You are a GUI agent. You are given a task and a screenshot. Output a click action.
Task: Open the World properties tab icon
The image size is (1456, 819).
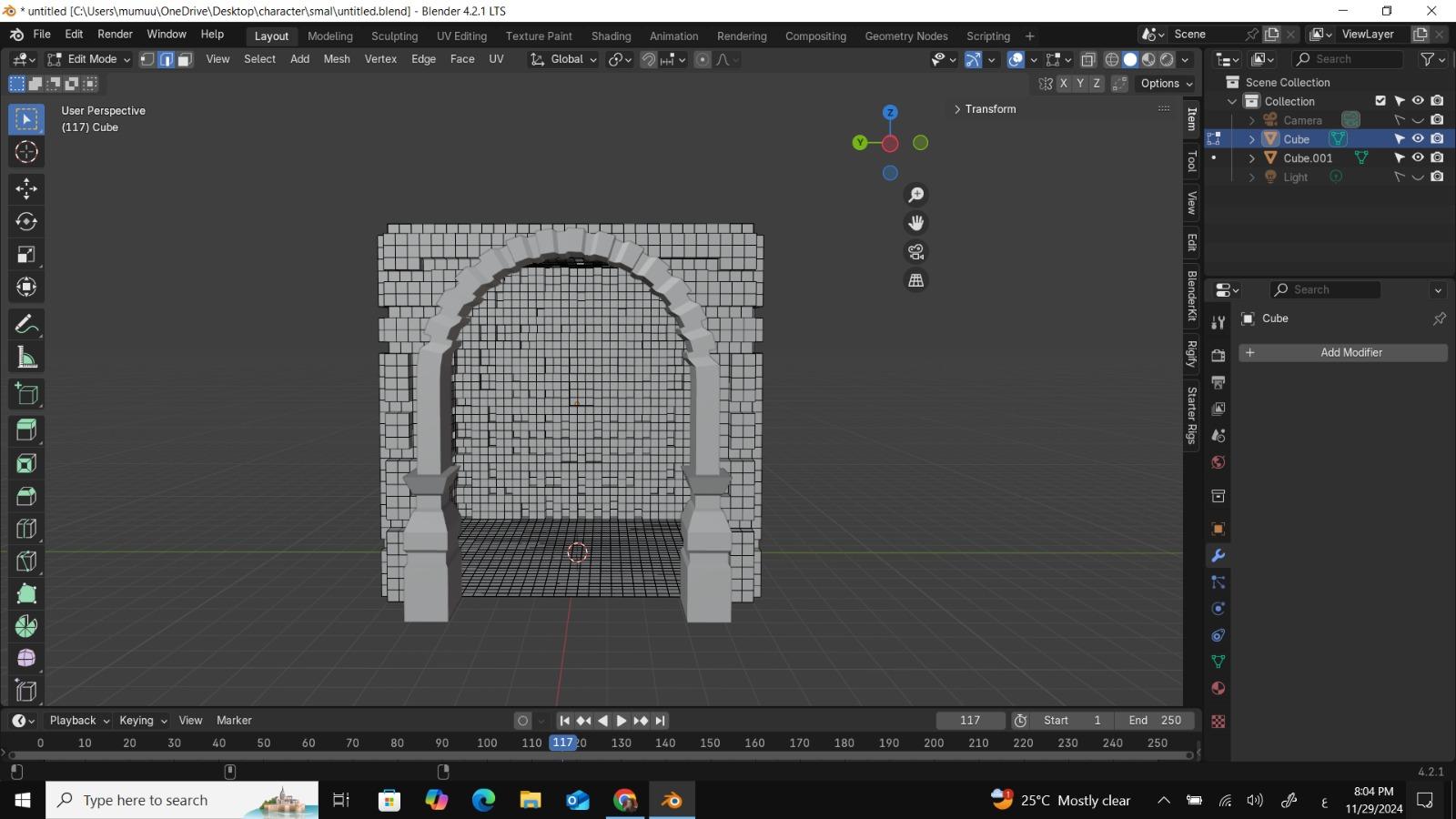point(1218,462)
